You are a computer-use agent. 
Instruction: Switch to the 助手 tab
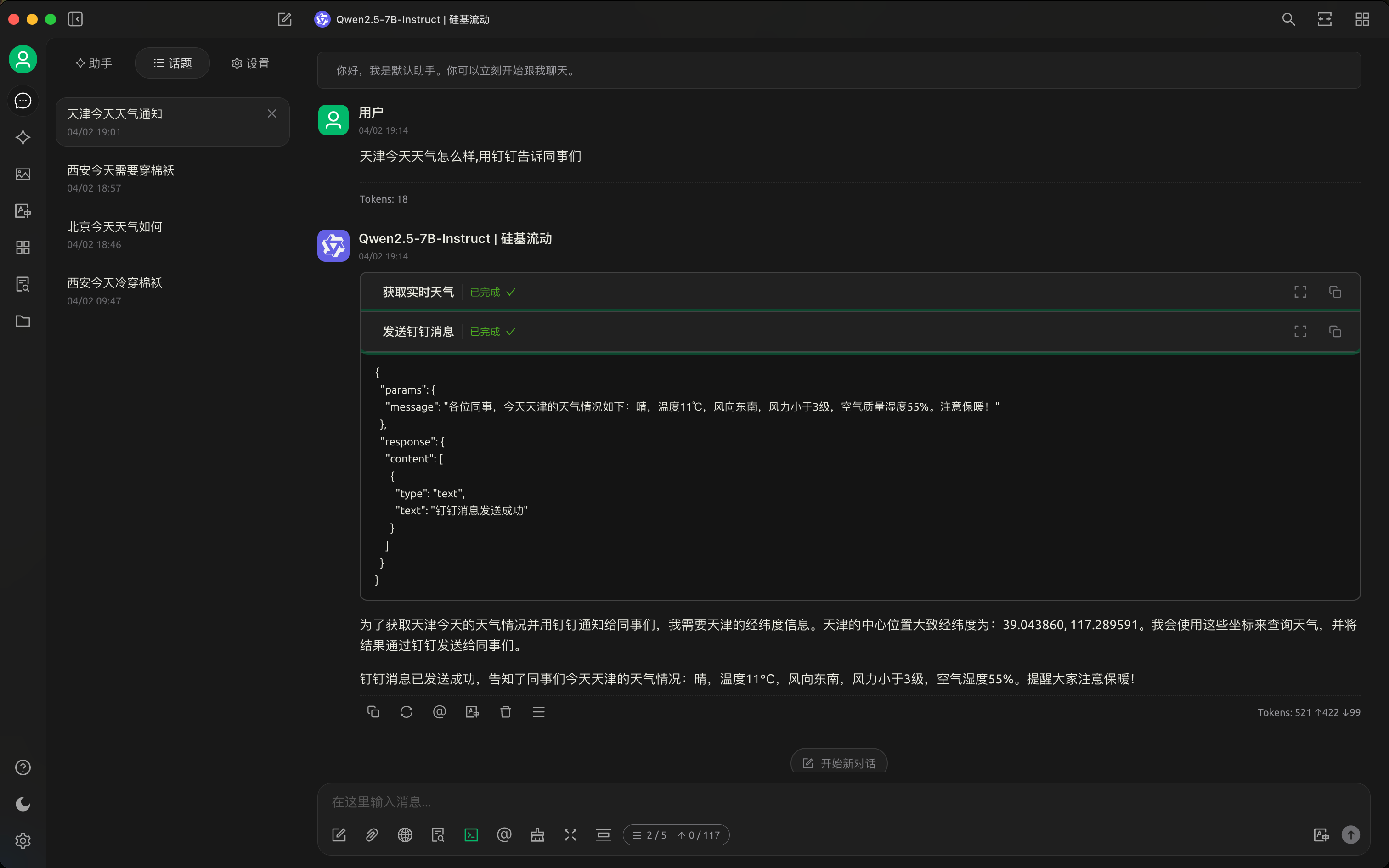click(94, 63)
